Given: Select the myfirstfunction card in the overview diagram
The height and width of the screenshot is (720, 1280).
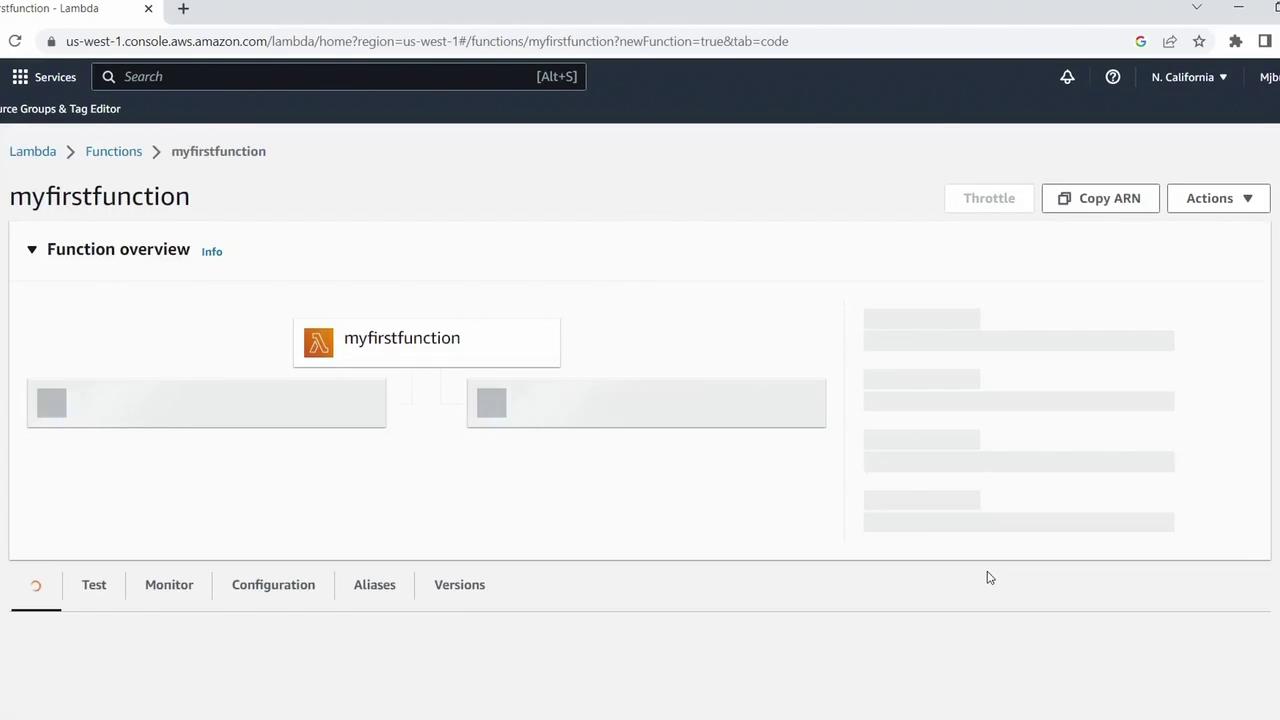Looking at the screenshot, I should point(427,343).
